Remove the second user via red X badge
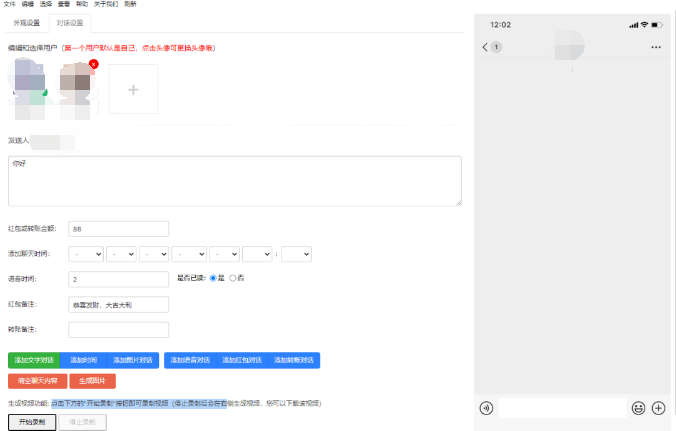676x431 pixels. coord(94,64)
